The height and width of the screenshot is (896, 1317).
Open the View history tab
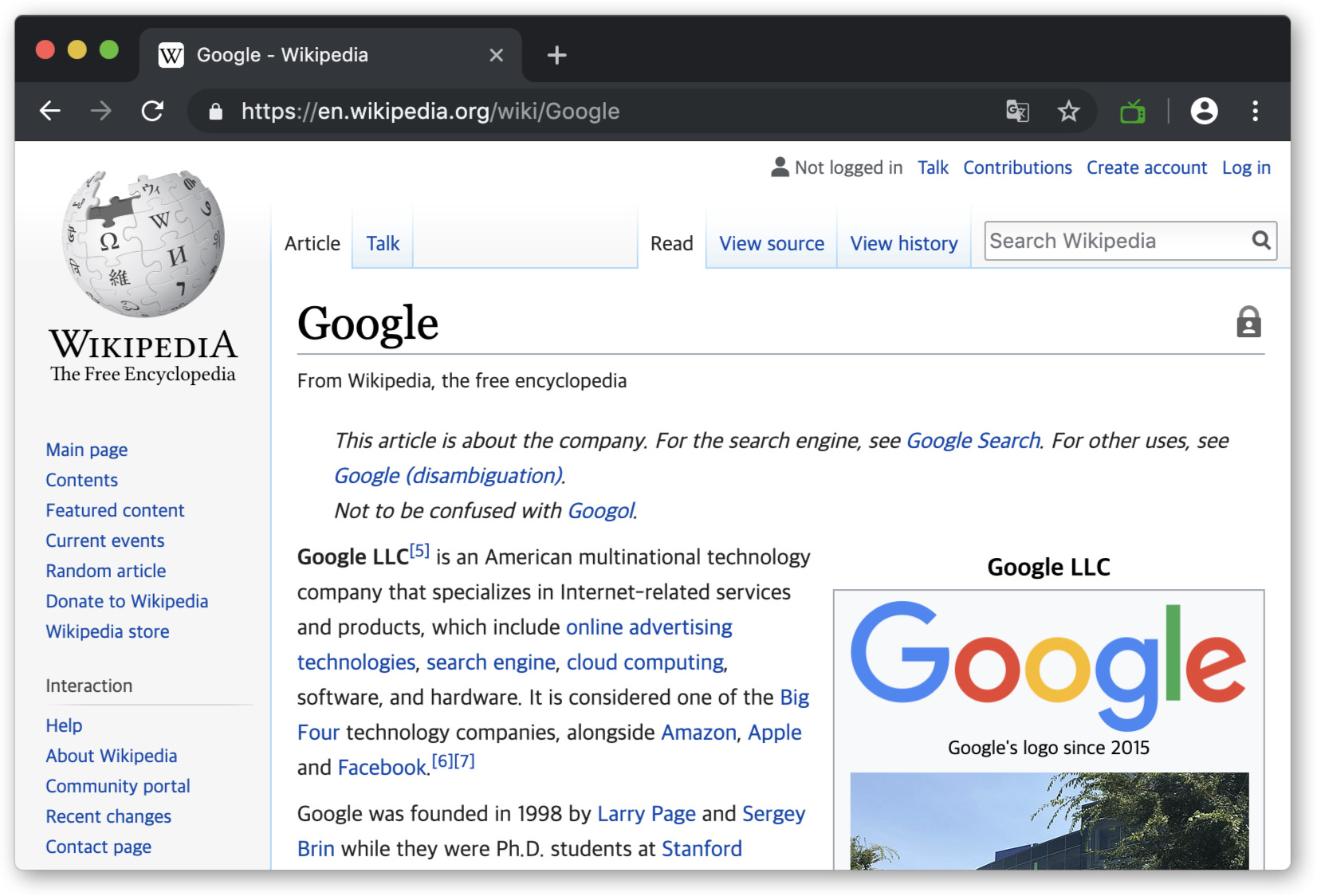(904, 243)
